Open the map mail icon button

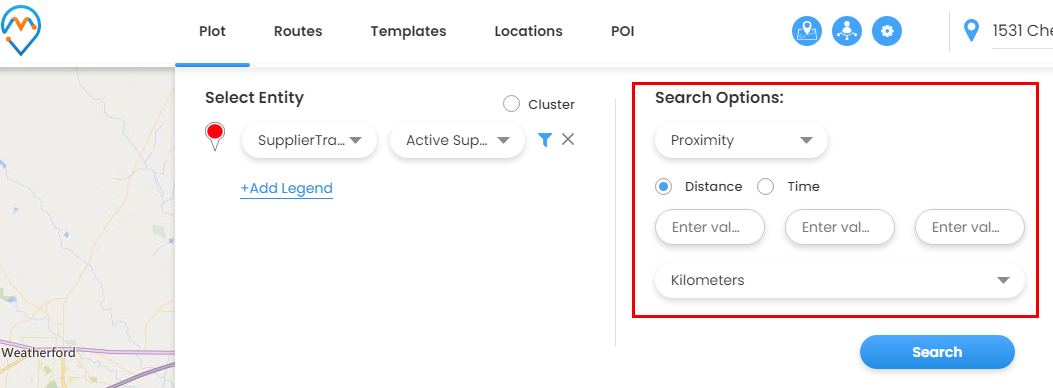807,31
